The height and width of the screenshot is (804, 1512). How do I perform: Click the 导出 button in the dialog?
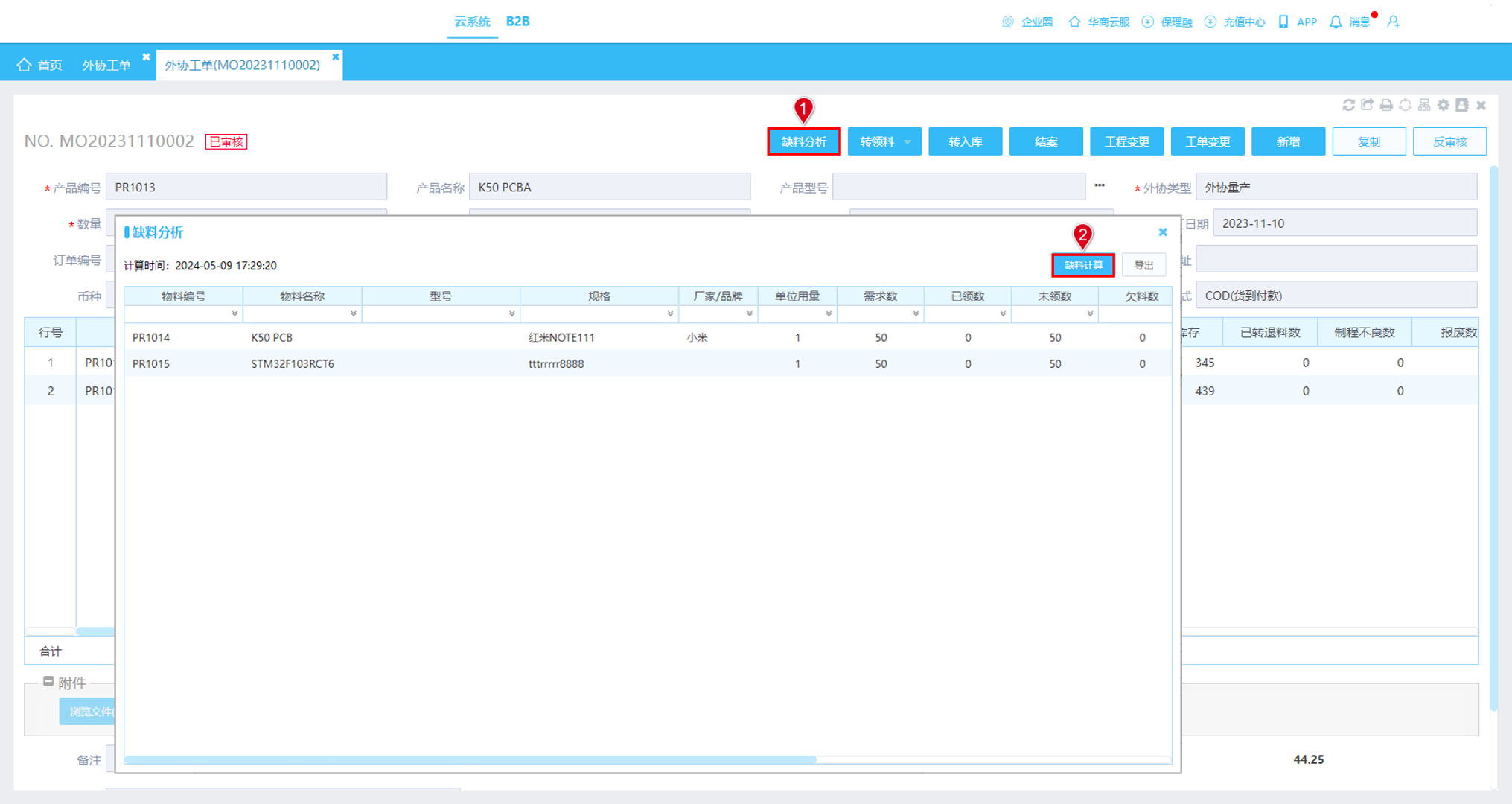coord(1143,265)
